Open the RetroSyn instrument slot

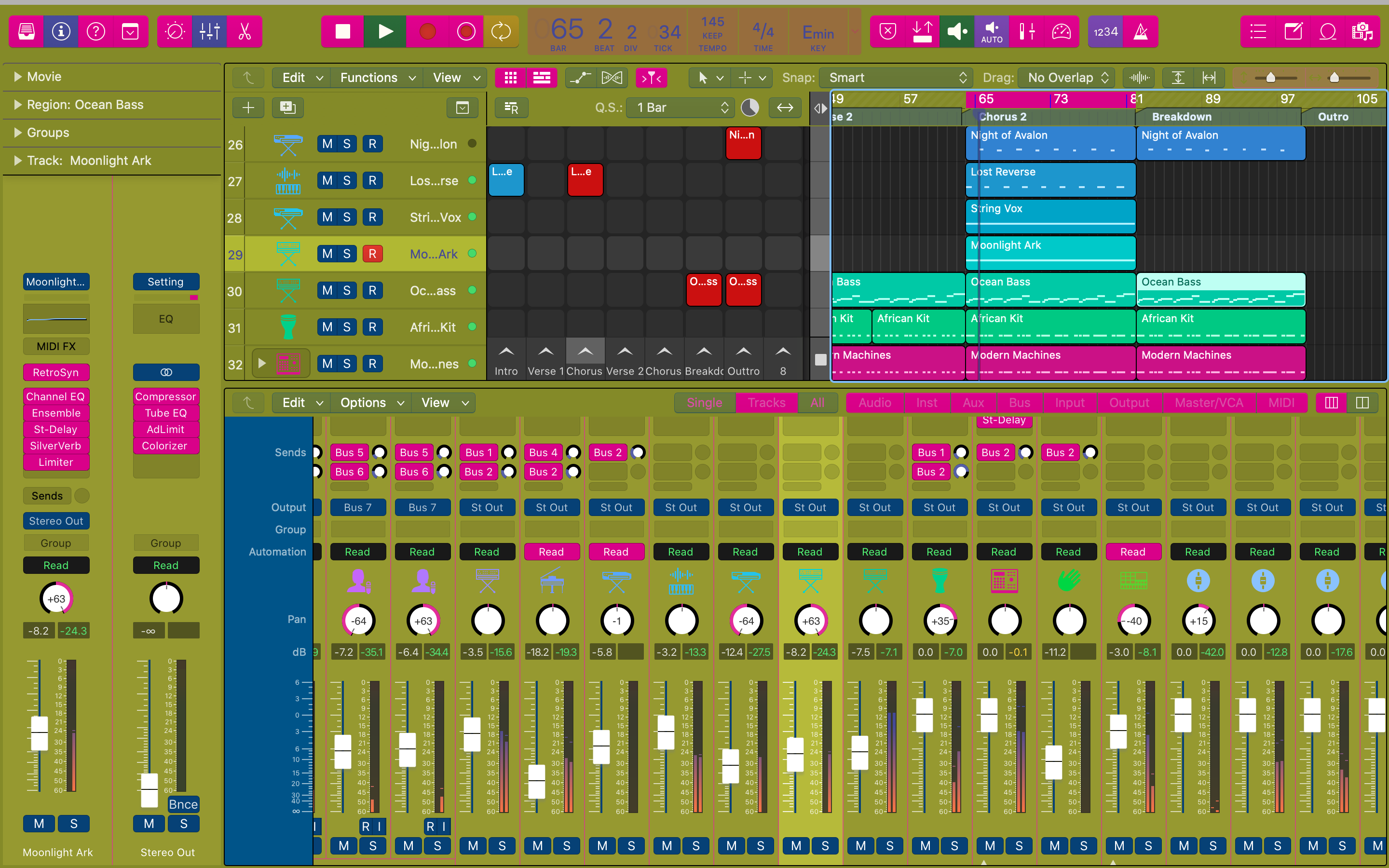point(56,372)
